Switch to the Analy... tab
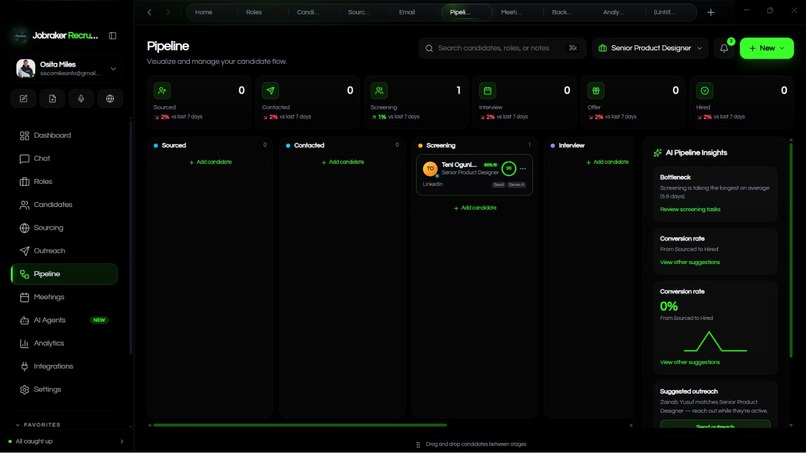806x453 pixels. click(x=613, y=12)
